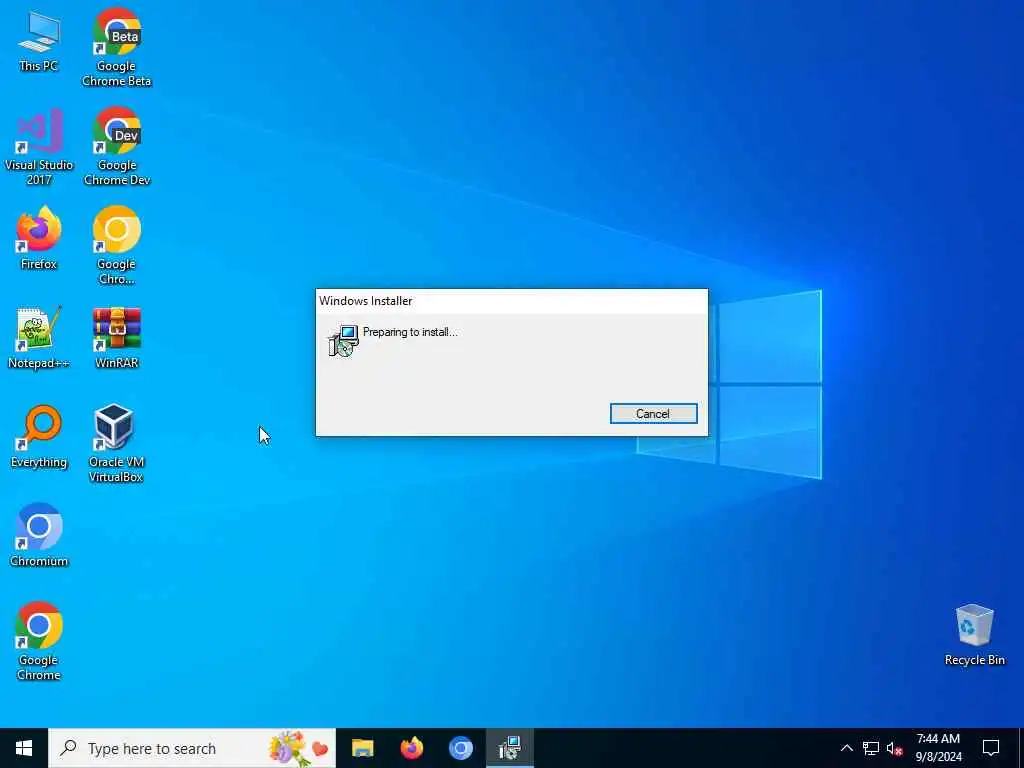Select the yellow Google Chrome Canary shortcut
This screenshot has height=768, width=1024.
[x=116, y=246]
